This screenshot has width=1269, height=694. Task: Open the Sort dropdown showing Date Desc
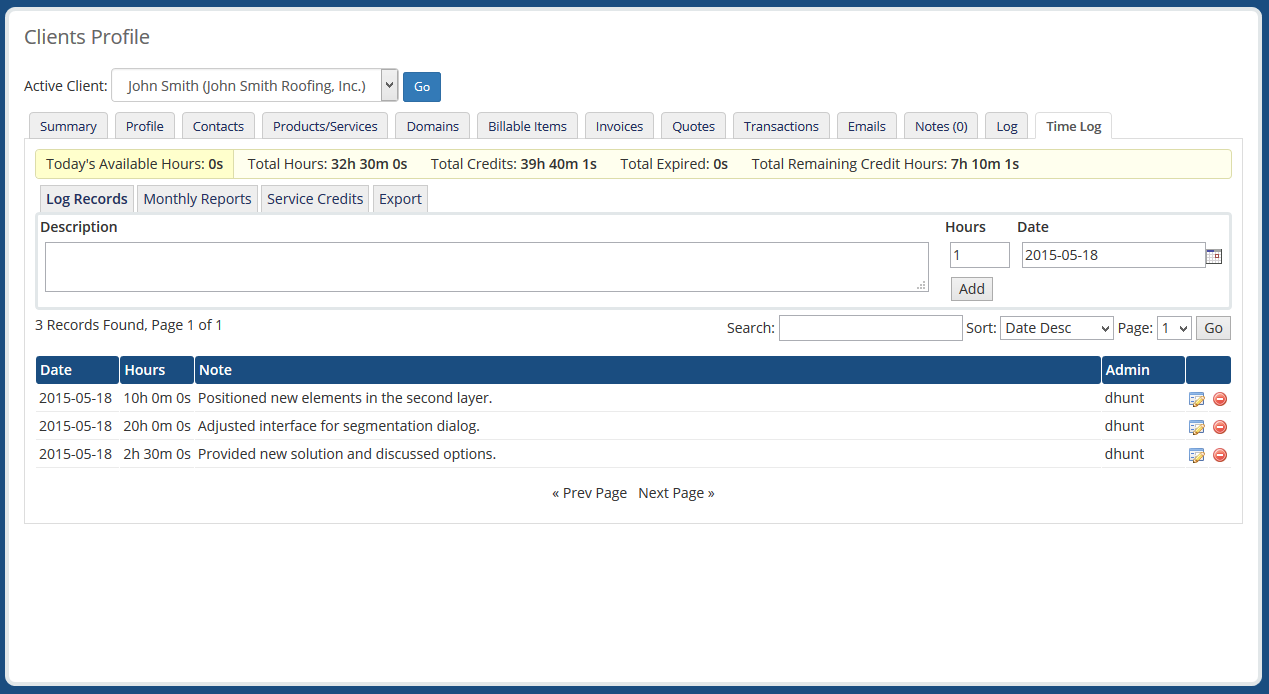pyautogui.click(x=1056, y=327)
